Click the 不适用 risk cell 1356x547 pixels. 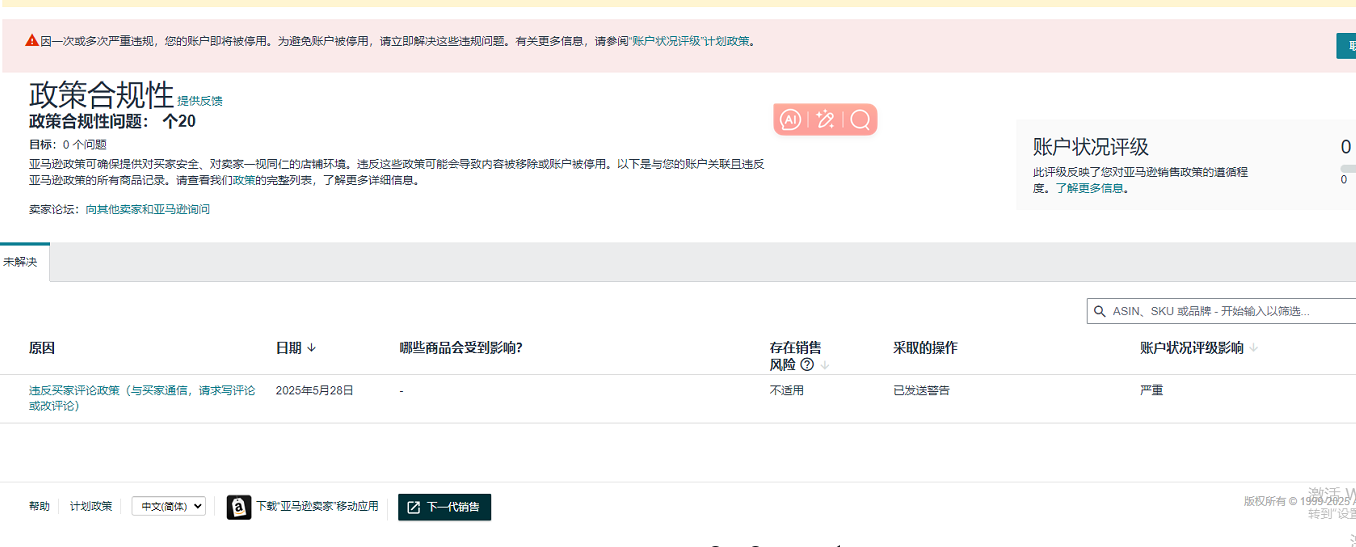click(x=786, y=390)
